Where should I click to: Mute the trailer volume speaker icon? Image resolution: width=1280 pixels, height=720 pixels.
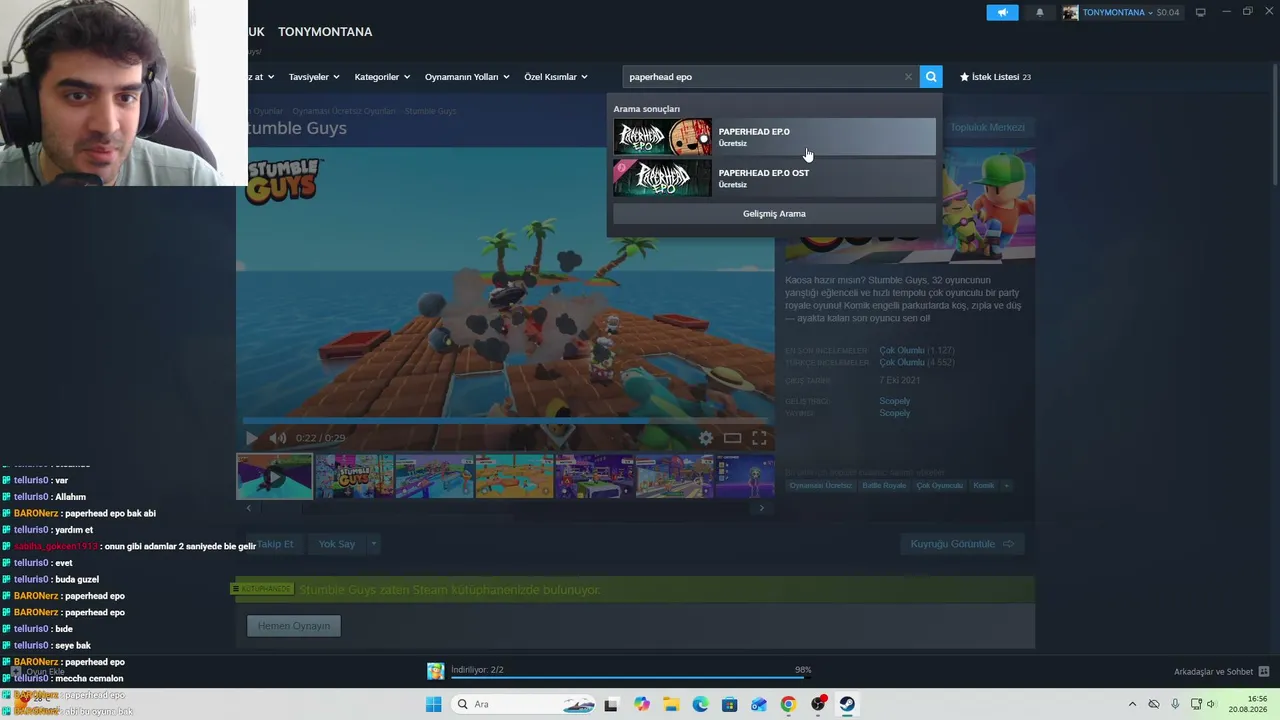pyautogui.click(x=278, y=438)
